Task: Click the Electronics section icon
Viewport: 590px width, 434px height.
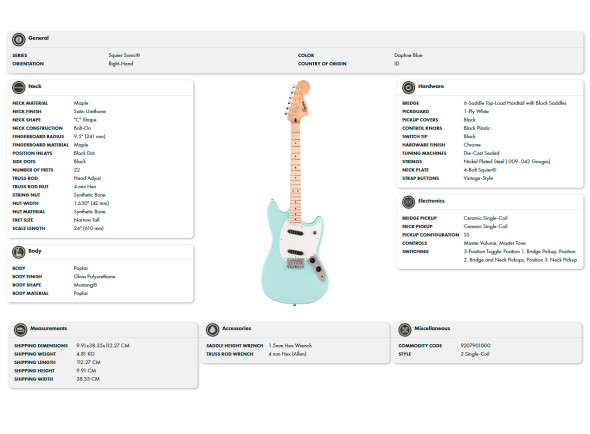Action: coord(408,202)
